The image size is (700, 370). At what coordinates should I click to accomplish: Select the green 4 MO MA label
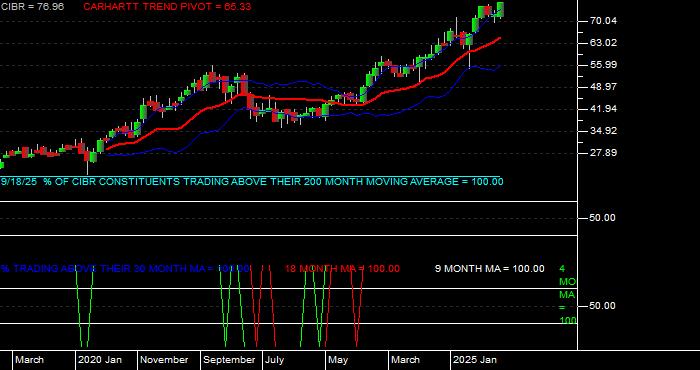tap(567, 295)
